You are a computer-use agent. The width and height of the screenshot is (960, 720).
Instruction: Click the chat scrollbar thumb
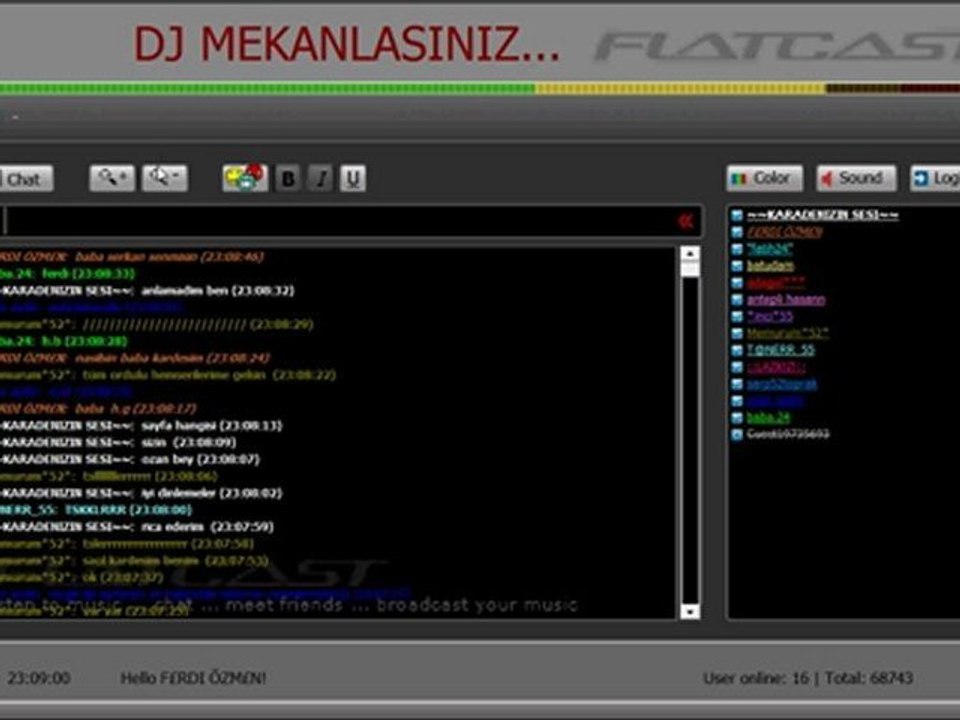(x=690, y=269)
